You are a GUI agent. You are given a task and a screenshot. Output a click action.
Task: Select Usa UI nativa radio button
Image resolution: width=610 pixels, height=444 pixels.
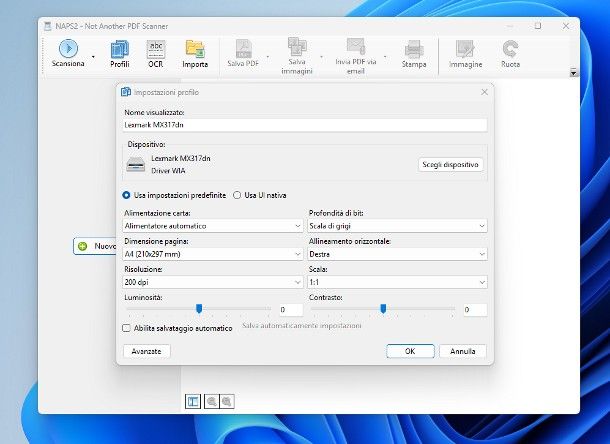tap(237, 195)
